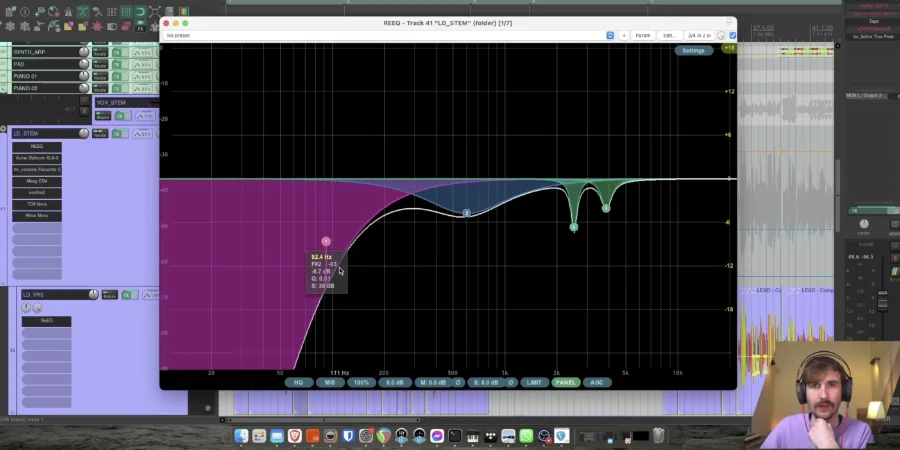Click the rainbow color toolbar icon
This screenshot has width=900, height=450.
pyautogui.click(x=183, y=11)
